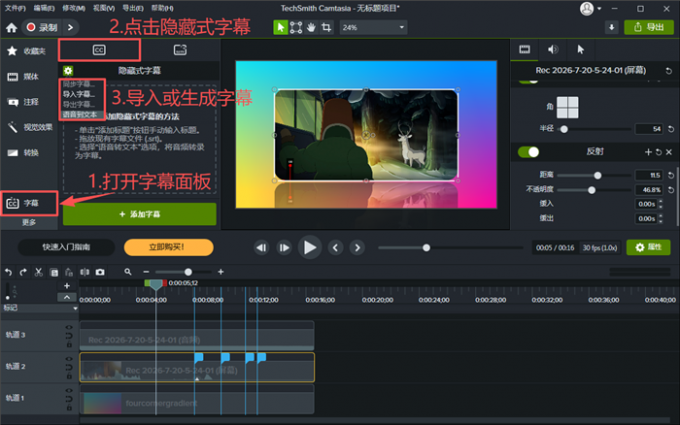The width and height of the screenshot is (680, 425).
Task: Select the 角 corner grid control
Action: [567, 107]
